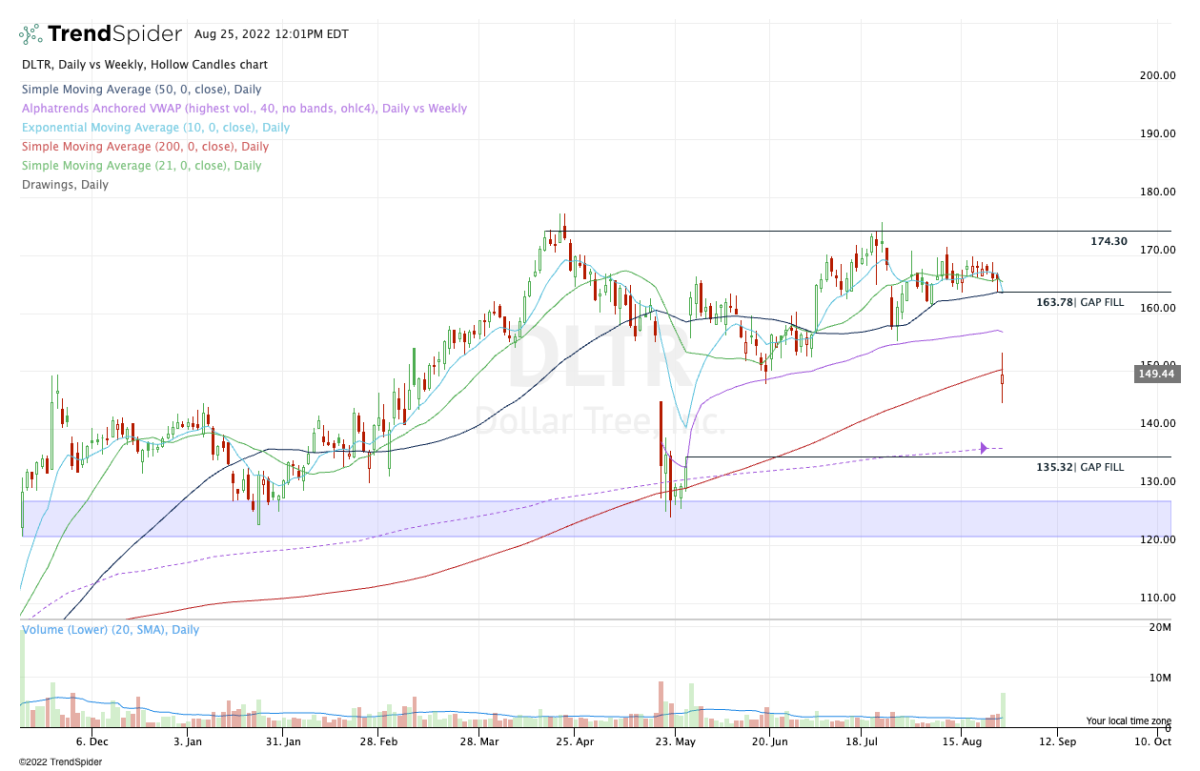The width and height of the screenshot is (1200, 771).
Task: Click the 'Volume (Lower) (20, SMA), Daily' label
Action: coord(110,630)
